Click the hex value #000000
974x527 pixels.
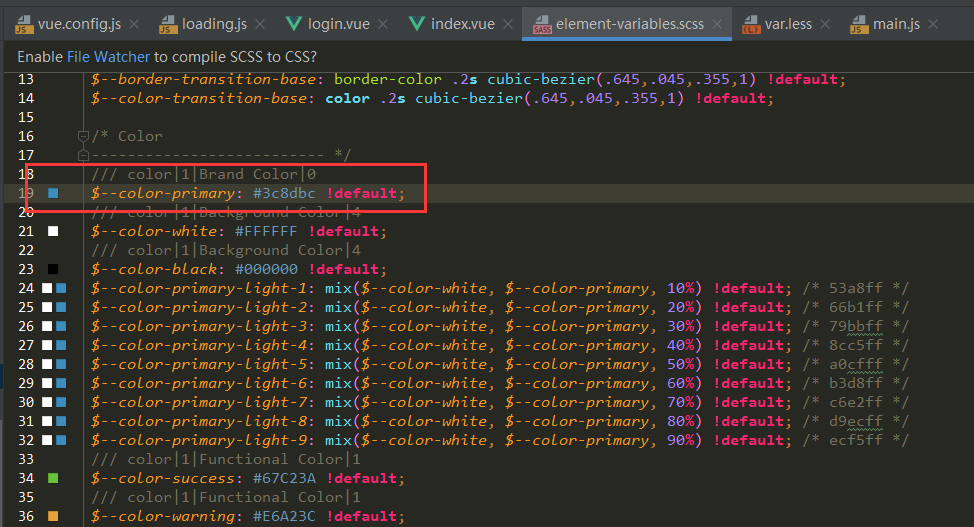pos(266,269)
